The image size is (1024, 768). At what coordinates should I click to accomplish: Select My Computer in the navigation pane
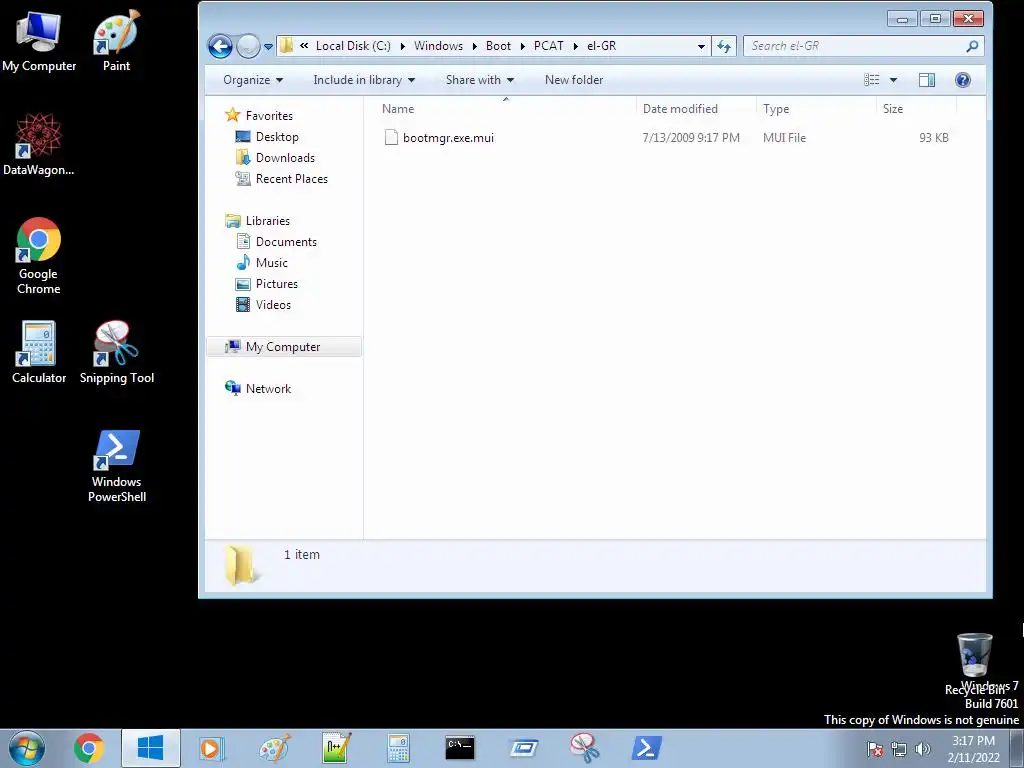(x=283, y=347)
